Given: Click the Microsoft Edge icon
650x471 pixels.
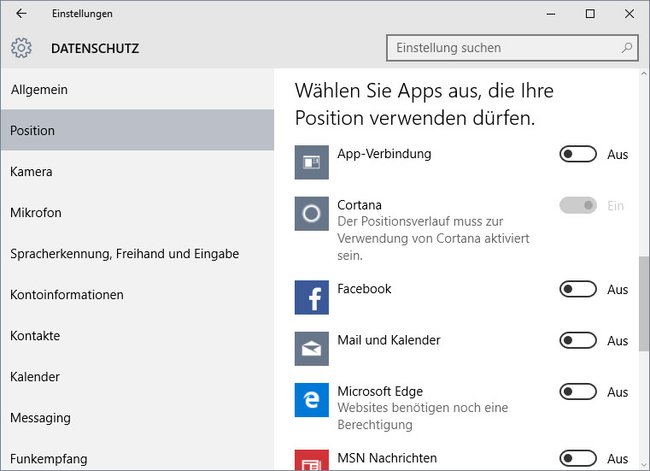Looking at the screenshot, I should [x=312, y=400].
